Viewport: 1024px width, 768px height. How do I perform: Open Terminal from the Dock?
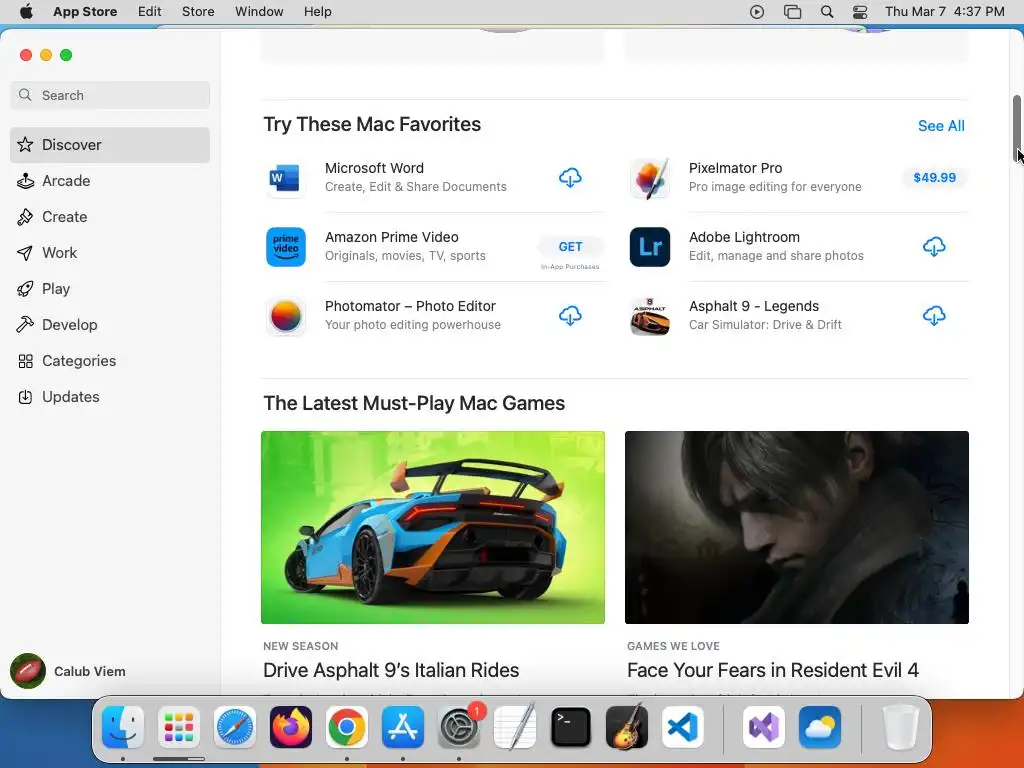571,727
